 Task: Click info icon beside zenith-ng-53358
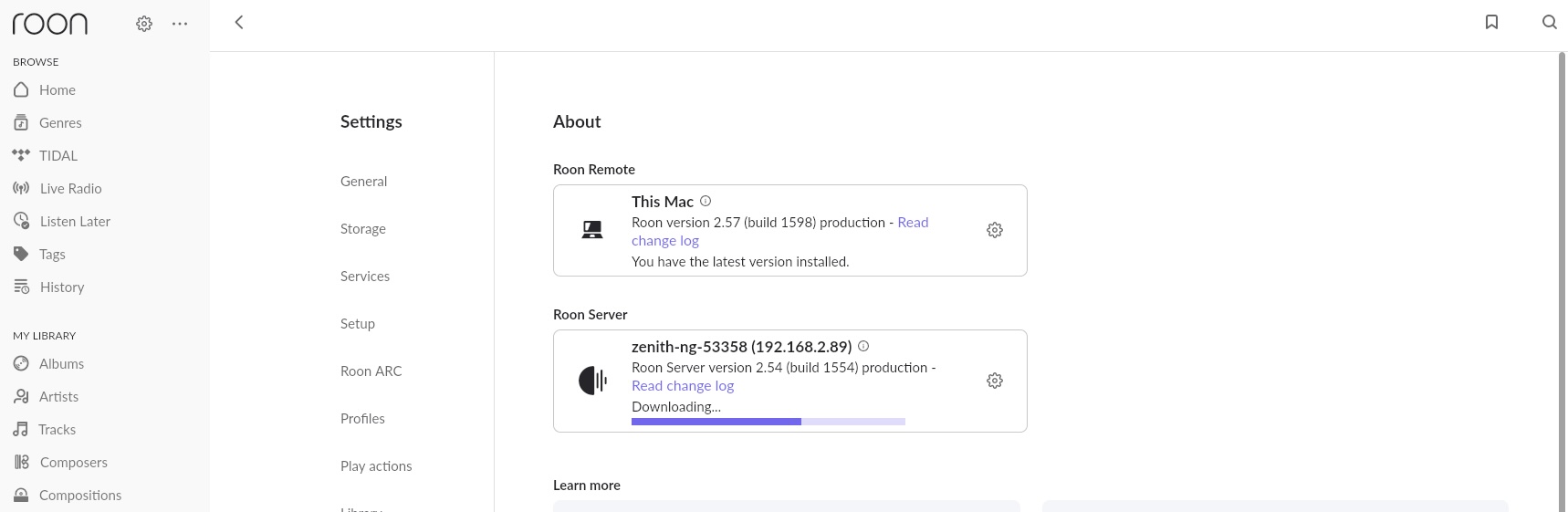863,346
